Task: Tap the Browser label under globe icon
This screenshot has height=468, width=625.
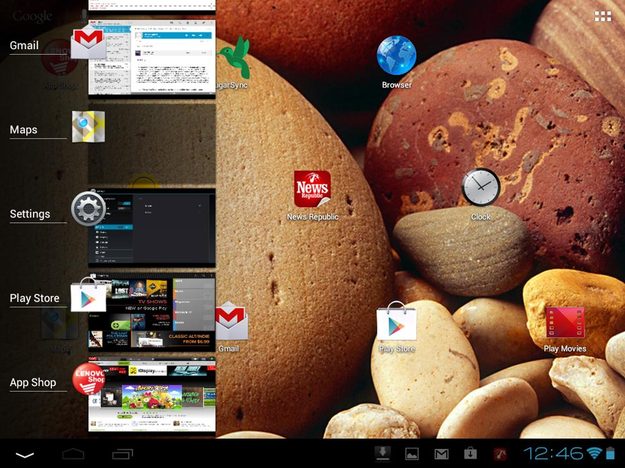Action: pyautogui.click(x=396, y=85)
